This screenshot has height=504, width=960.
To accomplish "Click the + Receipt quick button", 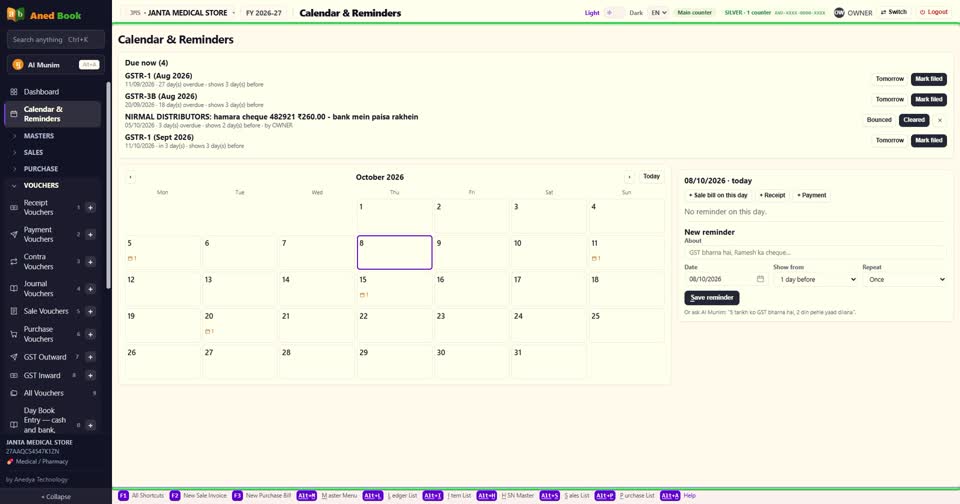I will (773, 195).
